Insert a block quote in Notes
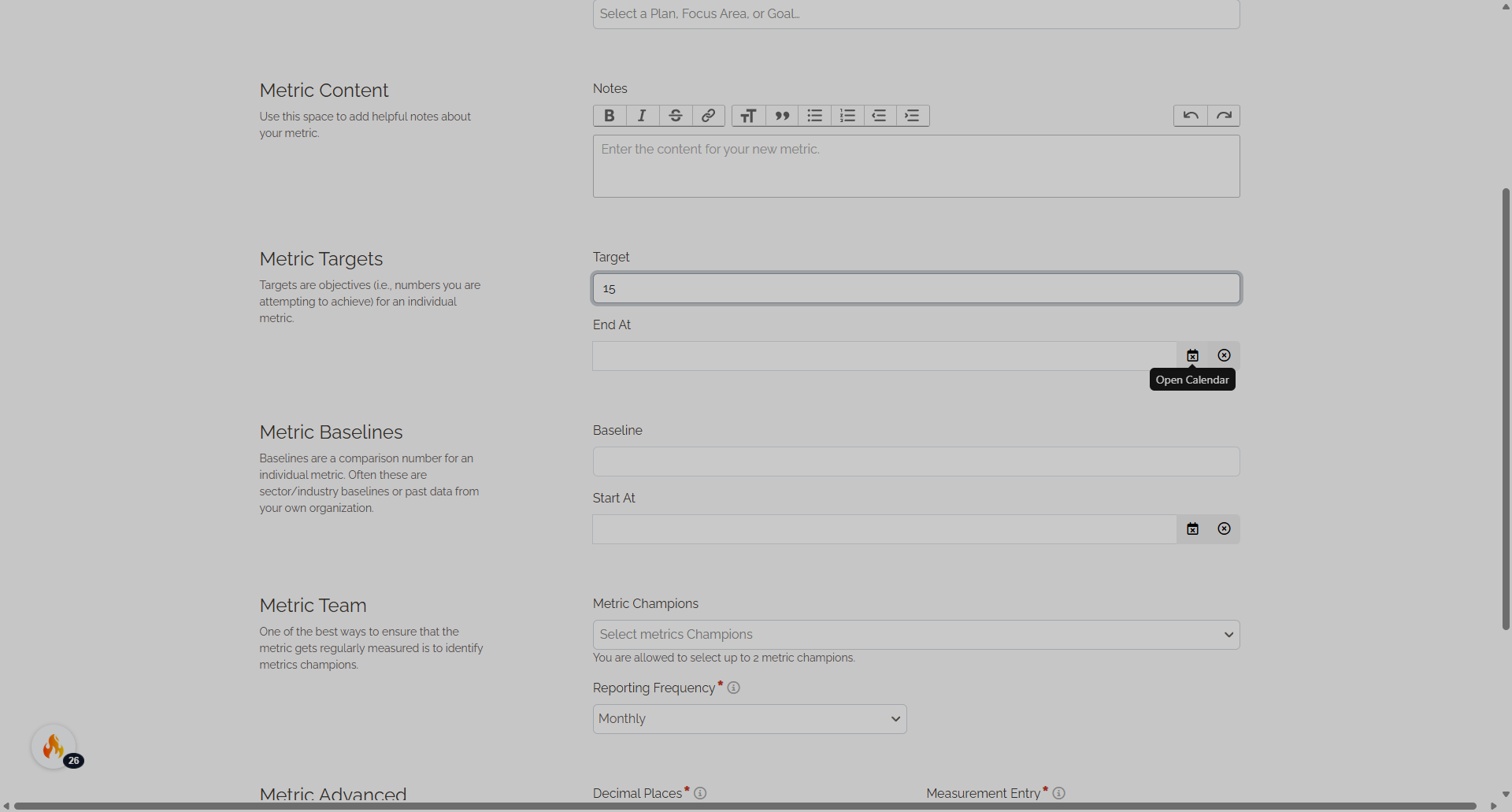 782,116
